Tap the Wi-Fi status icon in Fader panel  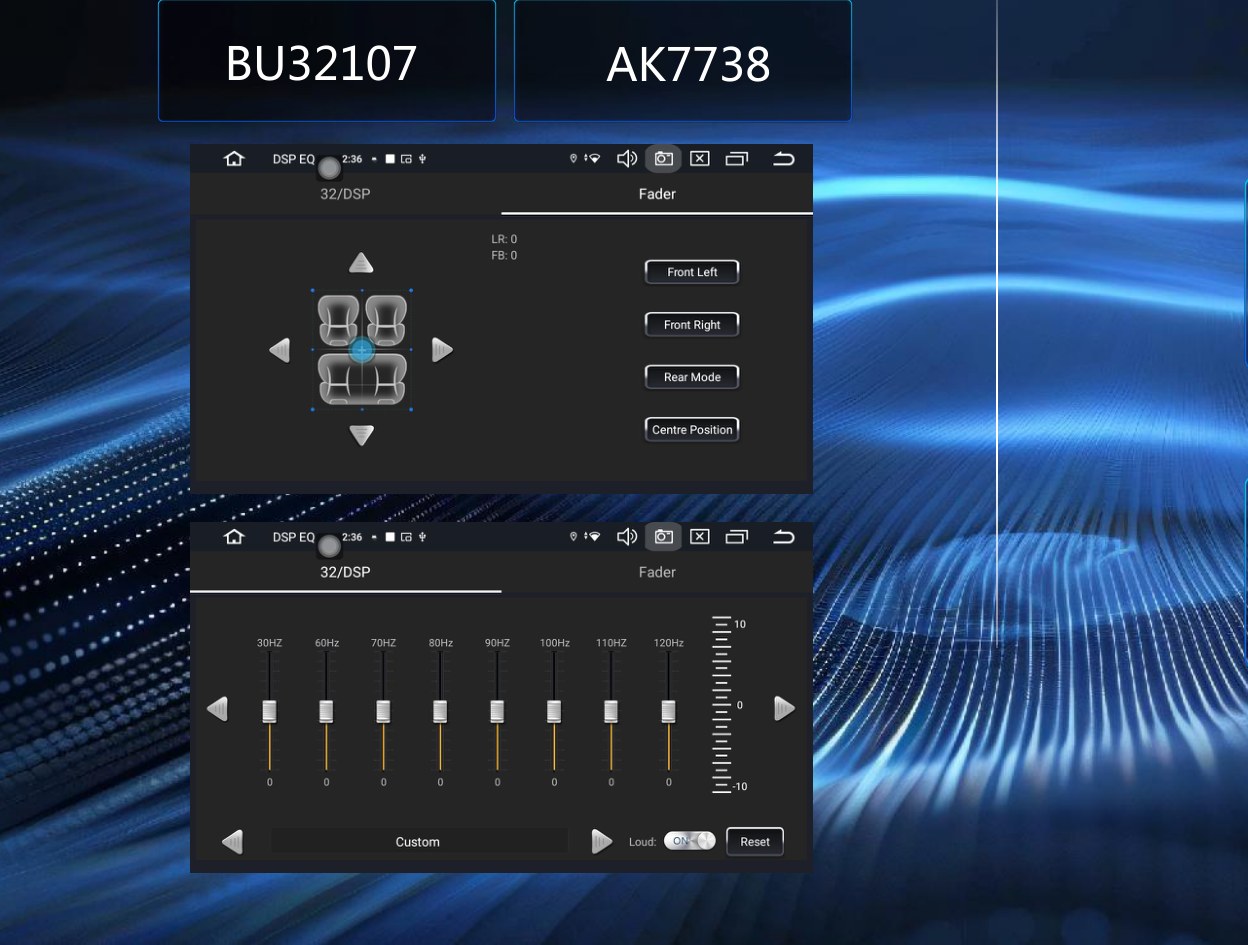click(593, 159)
